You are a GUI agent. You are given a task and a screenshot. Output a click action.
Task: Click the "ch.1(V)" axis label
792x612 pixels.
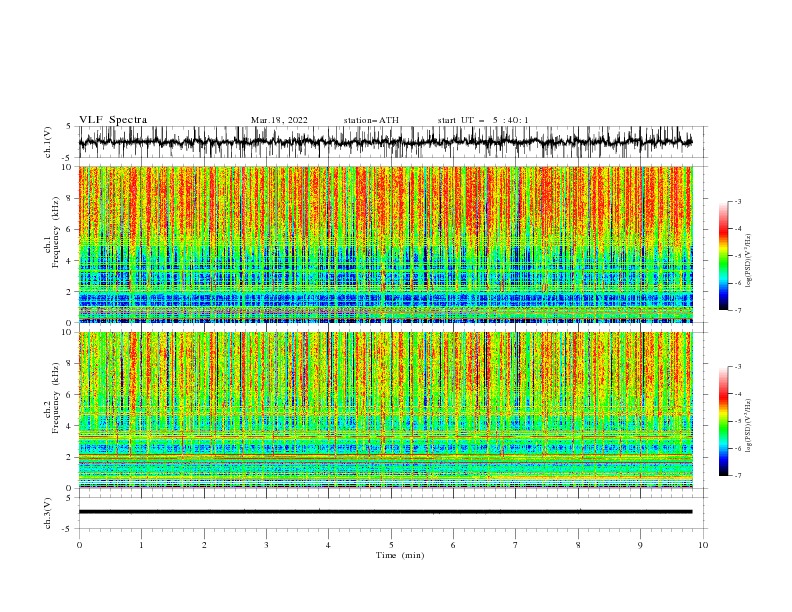tap(48, 142)
